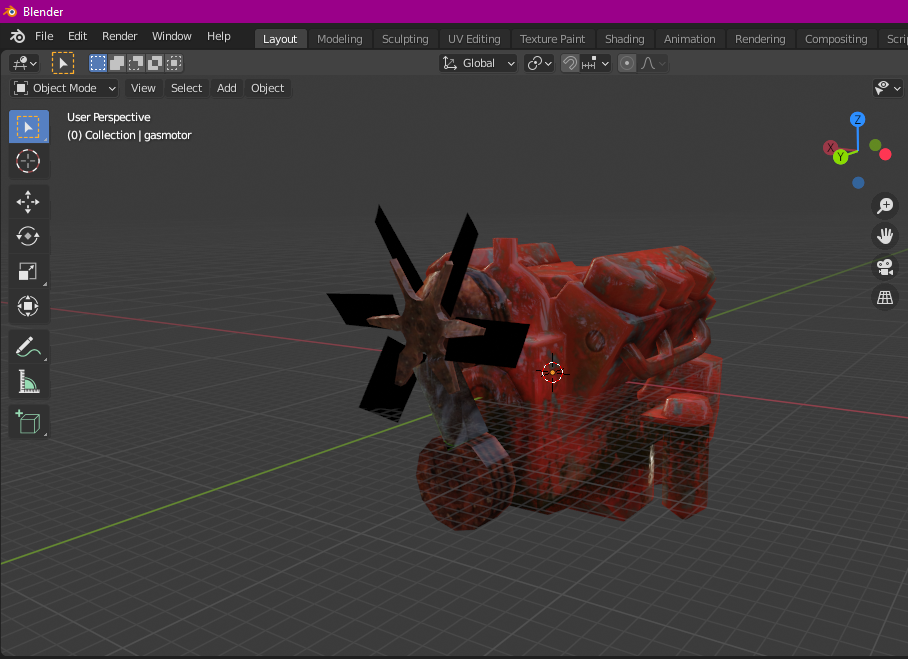This screenshot has width=908, height=659.
Task: Expand viewport visibility eye dropdown
Action: [x=888, y=88]
